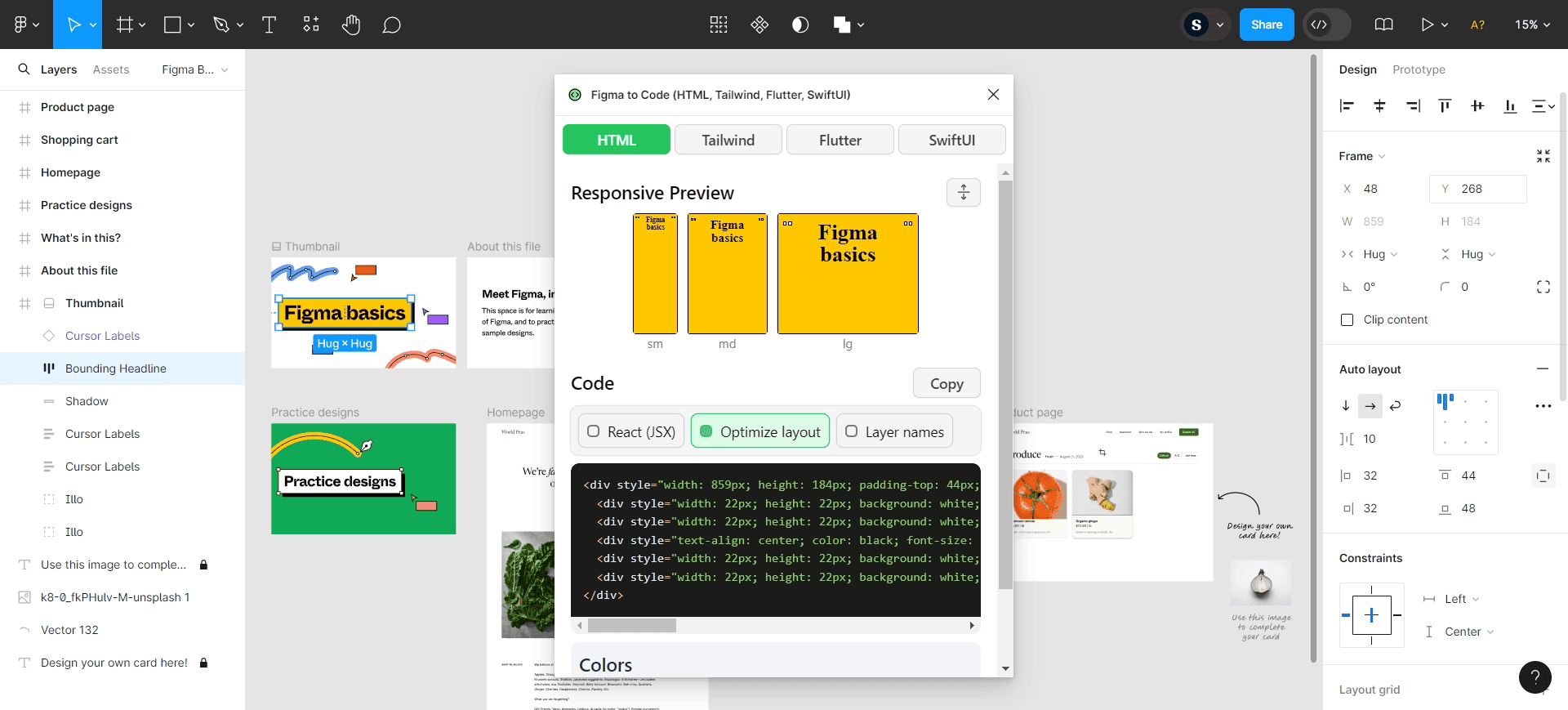Align top in Design panel
This screenshot has width=1568, height=710.
1445,105
